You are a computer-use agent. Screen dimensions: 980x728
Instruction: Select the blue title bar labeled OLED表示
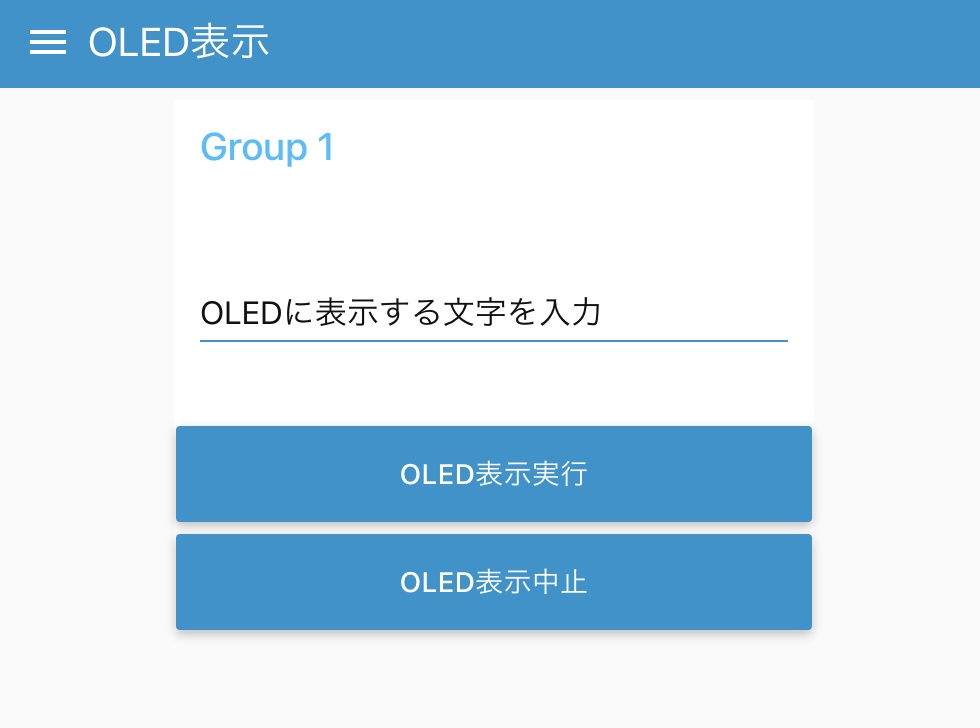click(490, 42)
